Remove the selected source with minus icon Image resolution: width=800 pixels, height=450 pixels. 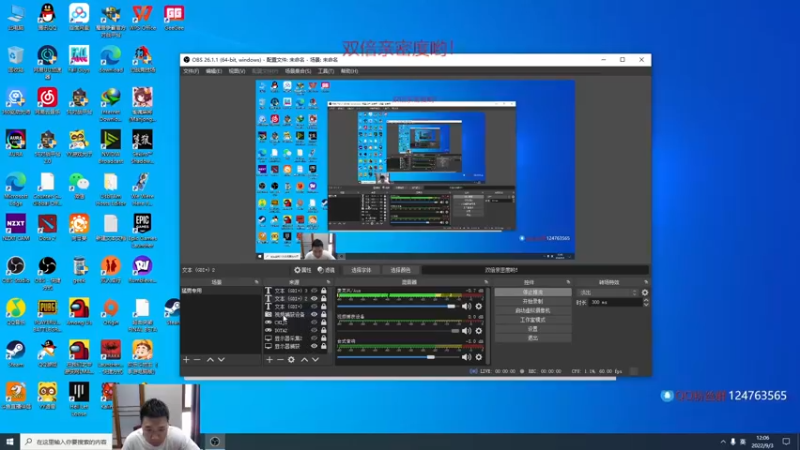(280, 360)
